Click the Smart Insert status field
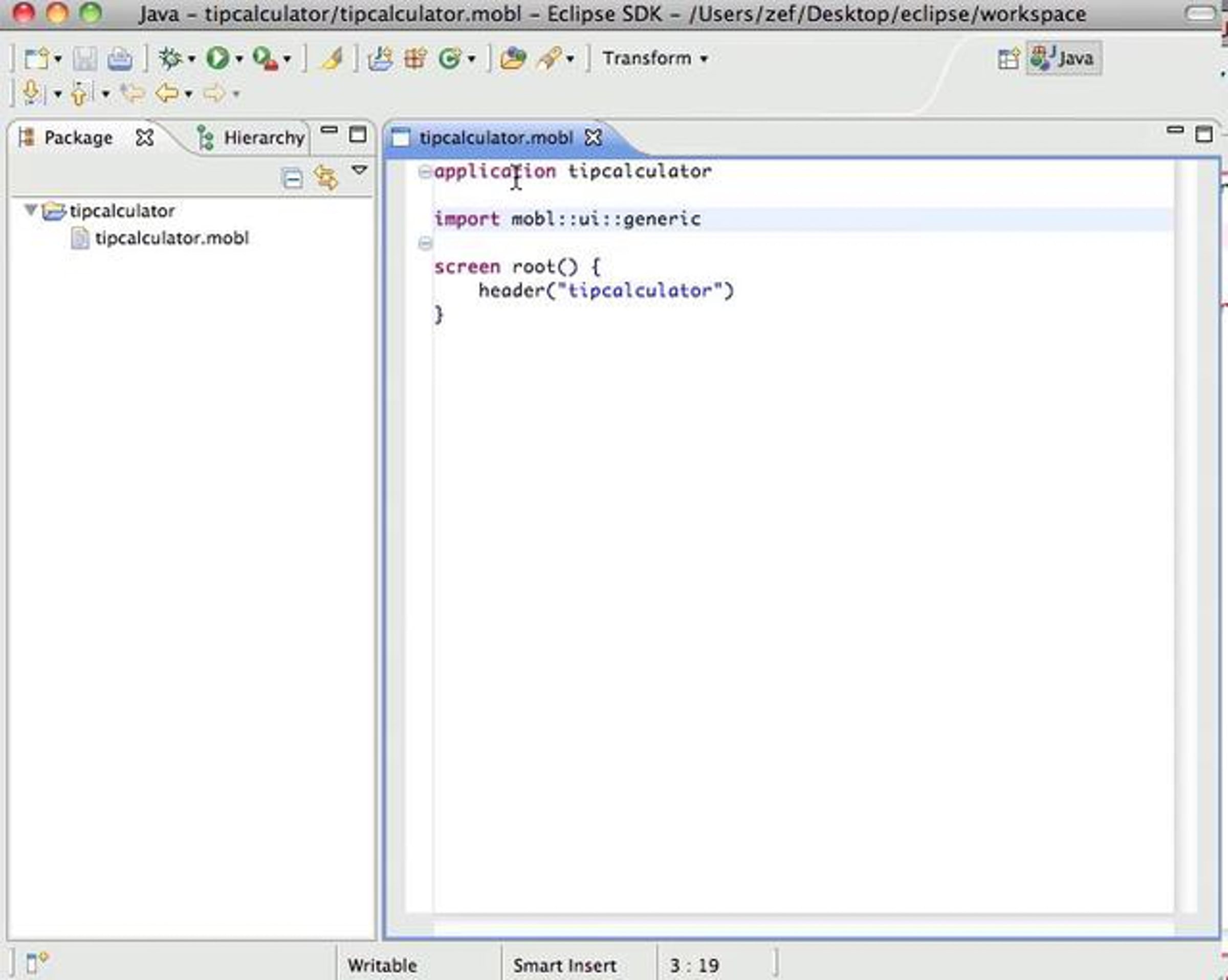Image resolution: width=1228 pixels, height=980 pixels. pos(564,965)
